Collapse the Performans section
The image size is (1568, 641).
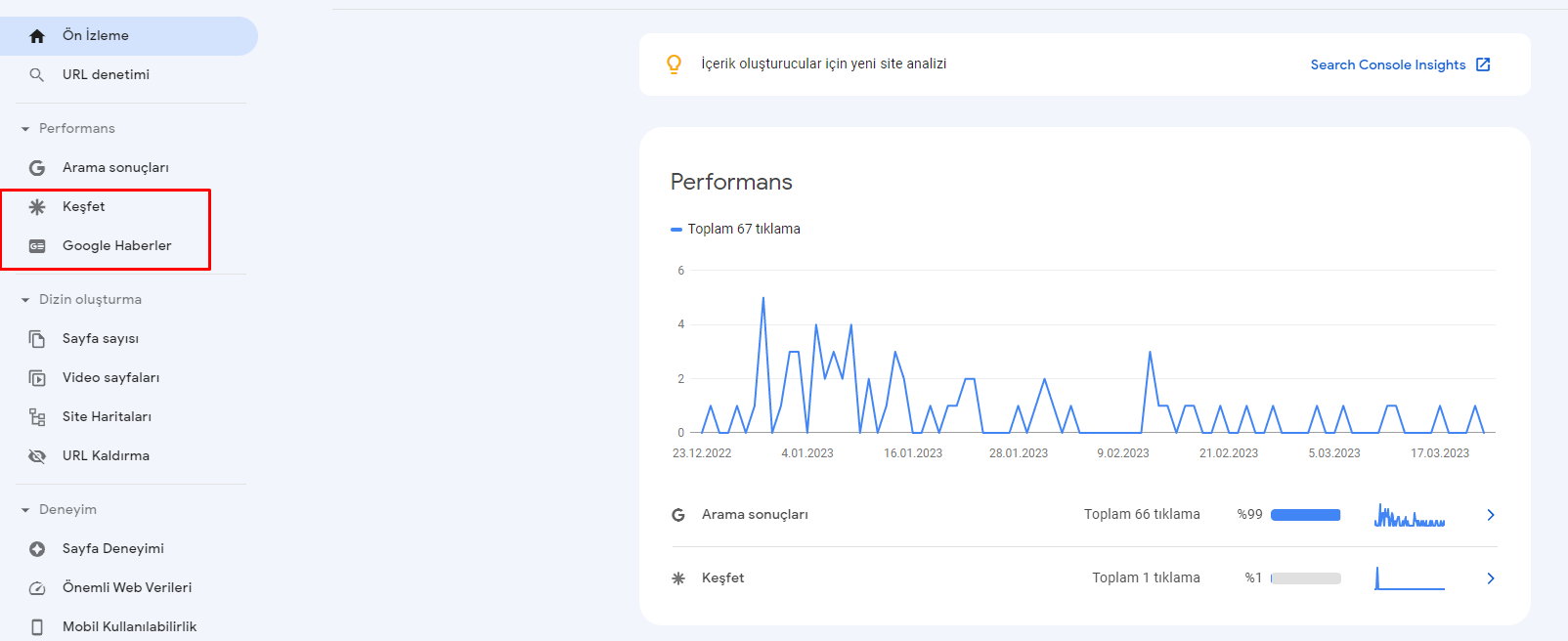point(25,129)
